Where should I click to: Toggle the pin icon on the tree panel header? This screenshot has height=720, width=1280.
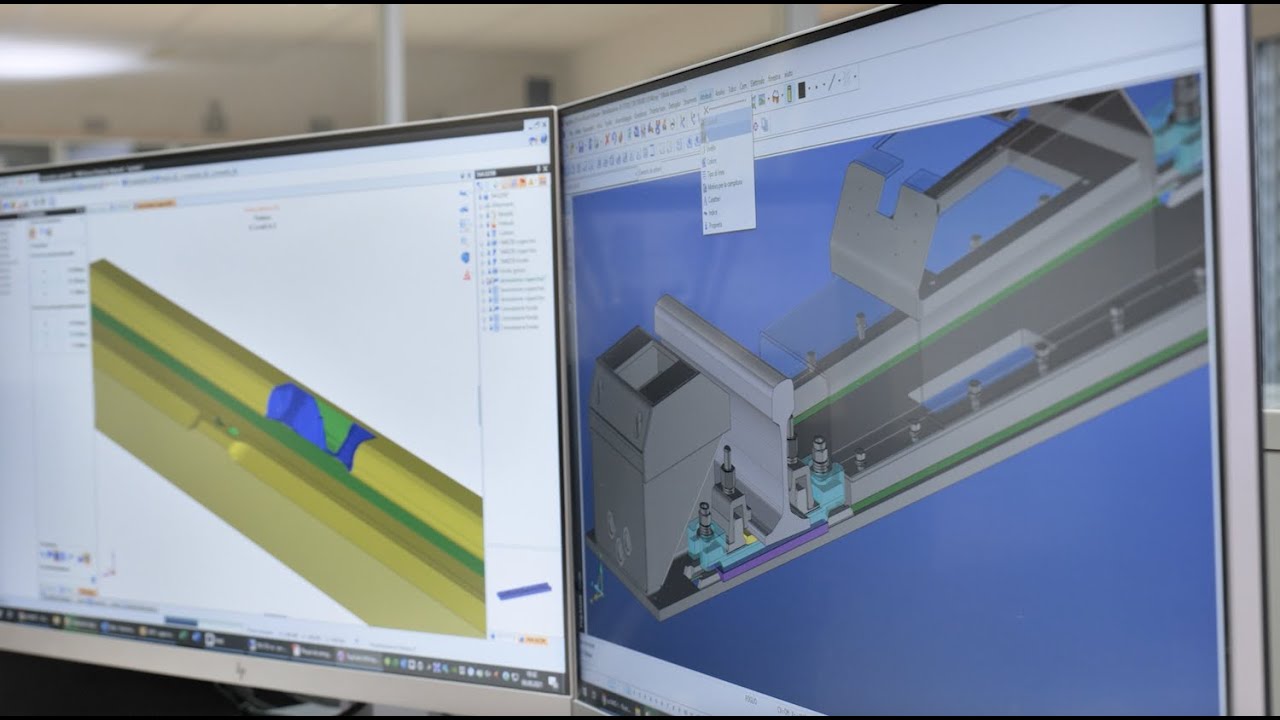(x=537, y=169)
